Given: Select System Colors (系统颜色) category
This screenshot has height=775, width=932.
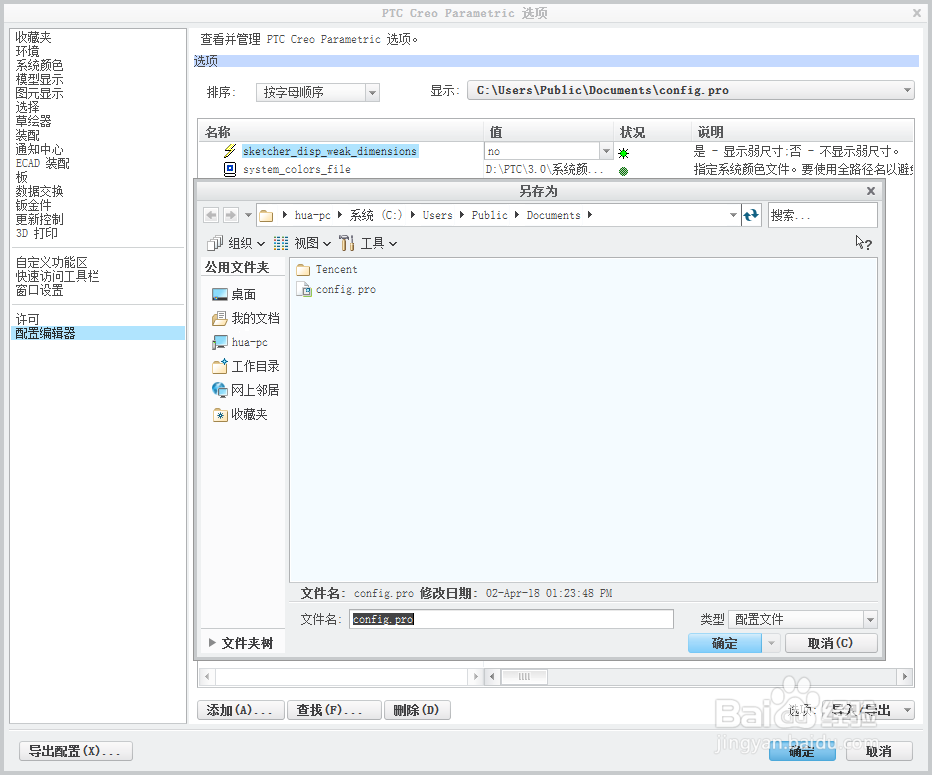Looking at the screenshot, I should pyautogui.click(x=39, y=65).
